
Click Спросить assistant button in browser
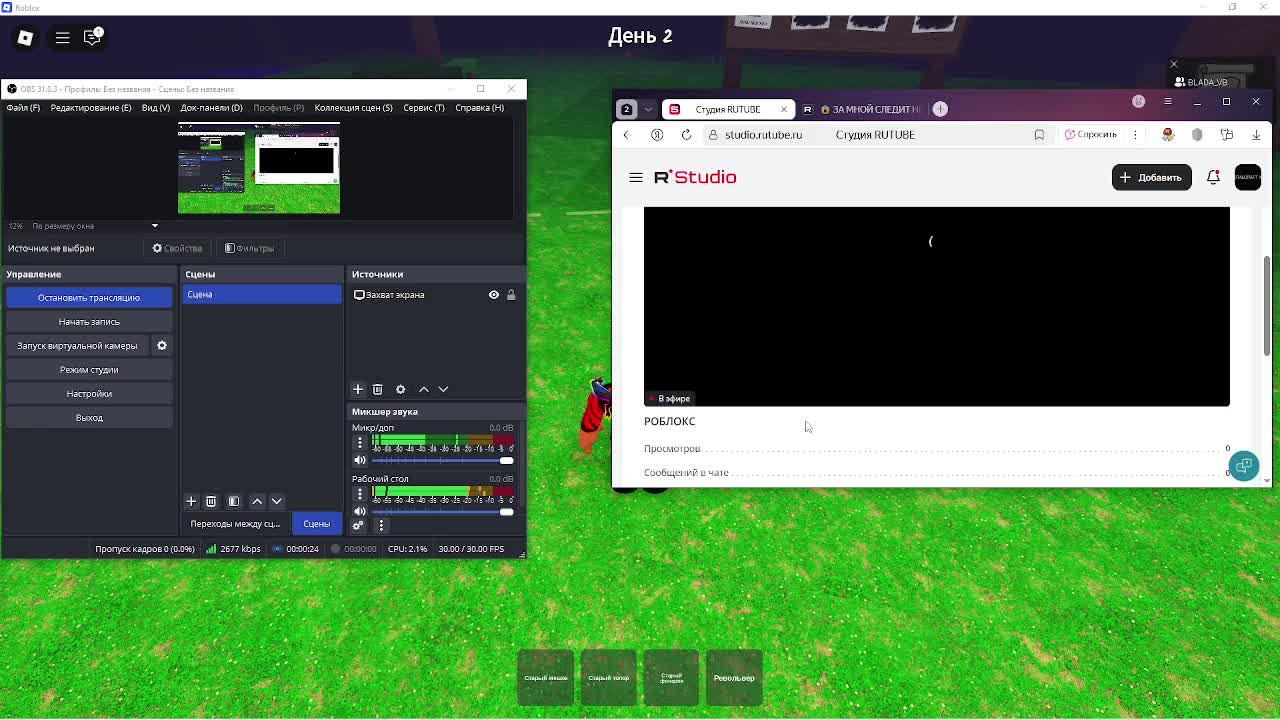(1091, 135)
